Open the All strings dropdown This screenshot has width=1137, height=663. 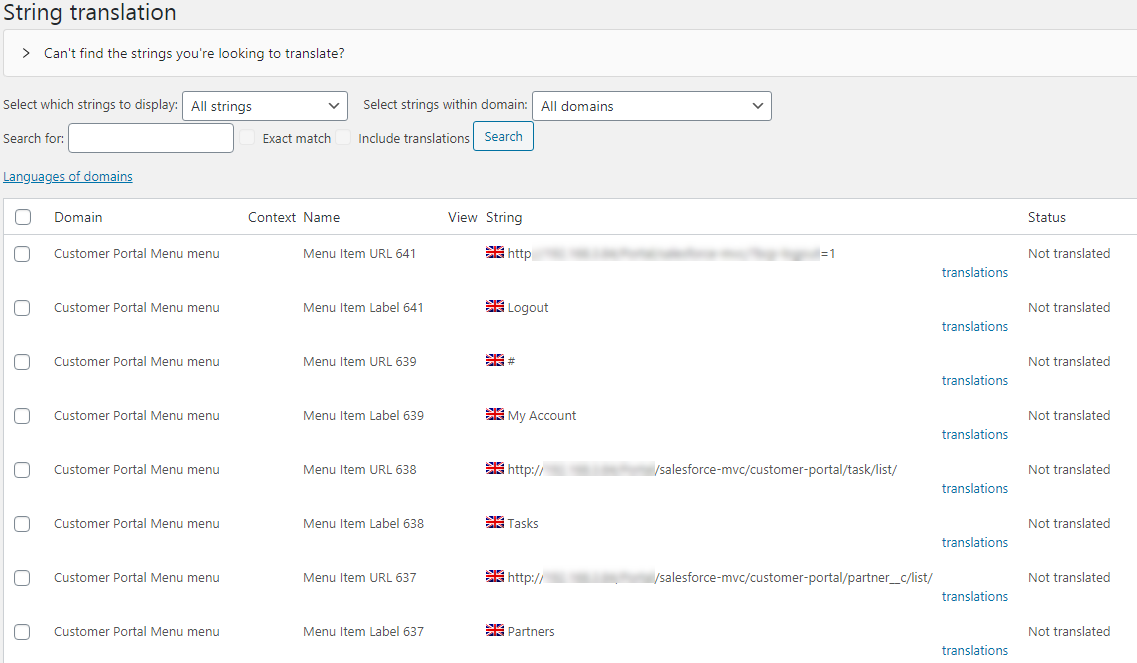265,106
